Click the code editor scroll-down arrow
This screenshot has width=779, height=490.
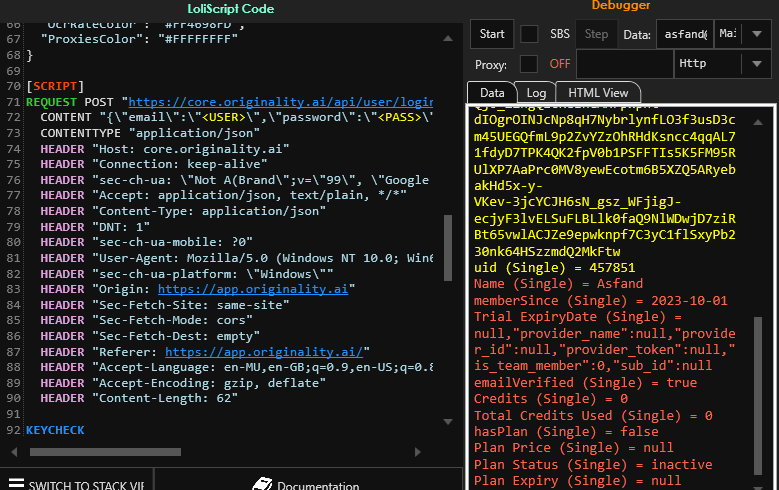click(x=448, y=422)
